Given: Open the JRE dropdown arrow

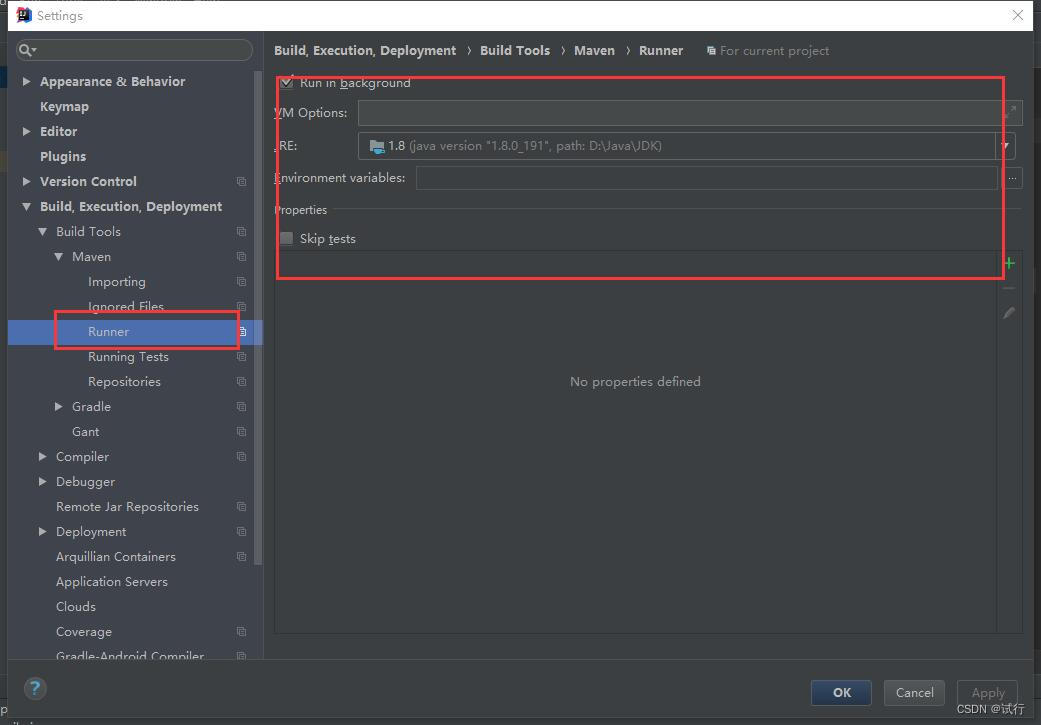Looking at the screenshot, I should [x=1006, y=146].
